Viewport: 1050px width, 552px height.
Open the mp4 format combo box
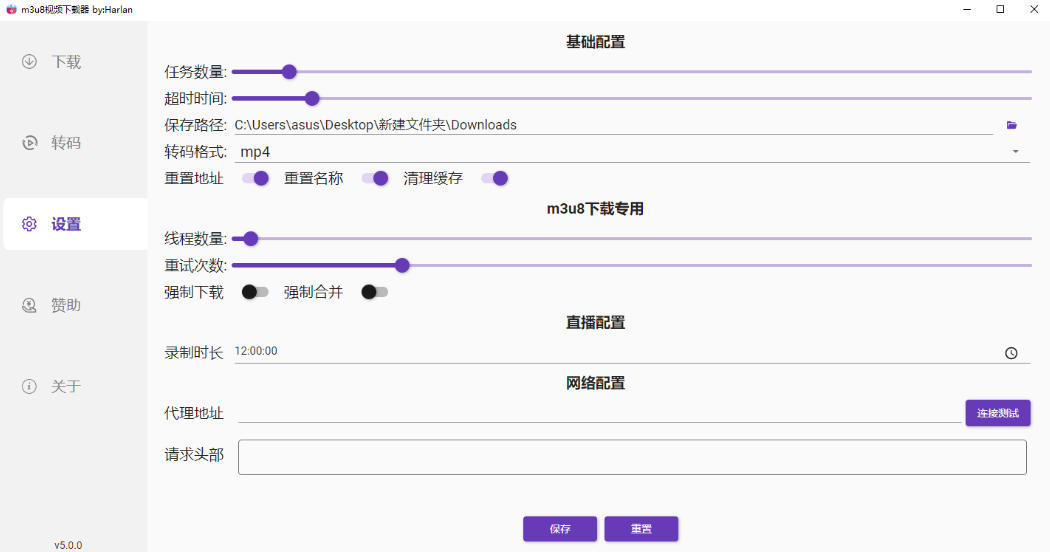click(632, 152)
